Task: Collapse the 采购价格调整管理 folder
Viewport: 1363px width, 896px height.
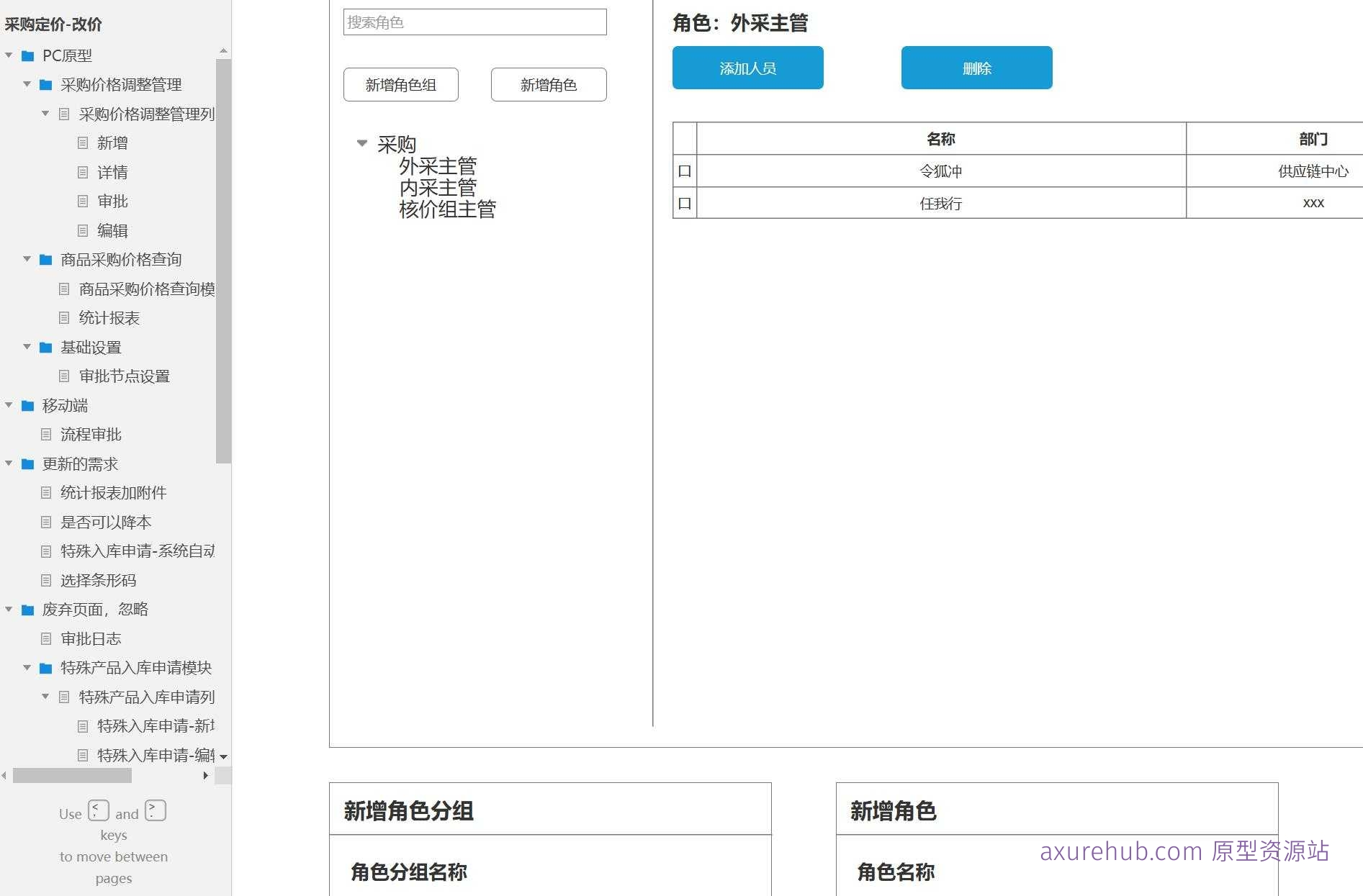Action: pos(27,84)
